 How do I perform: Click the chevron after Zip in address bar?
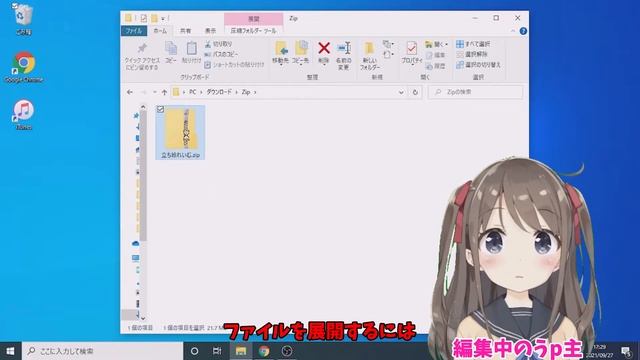pos(255,92)
